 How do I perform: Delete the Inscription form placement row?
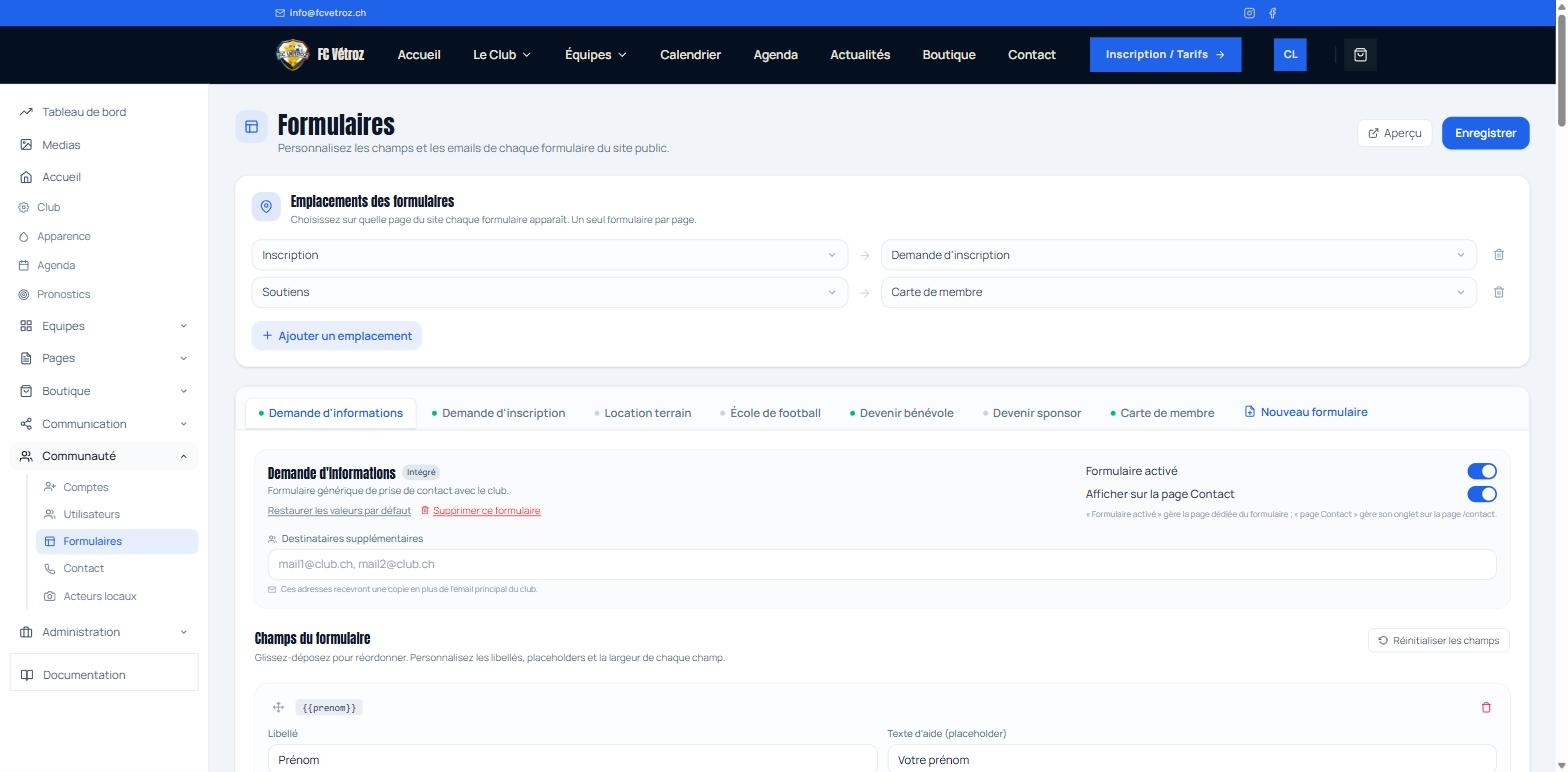pos(1498,255)
